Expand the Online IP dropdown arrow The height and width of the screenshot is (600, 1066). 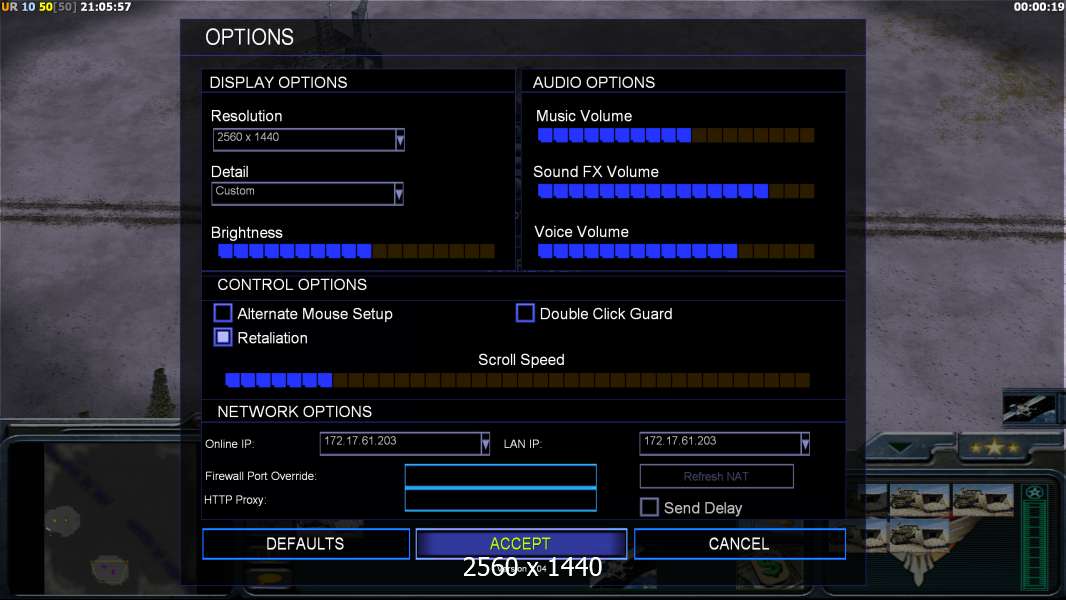pyautogui.click(x=485, y=444)
